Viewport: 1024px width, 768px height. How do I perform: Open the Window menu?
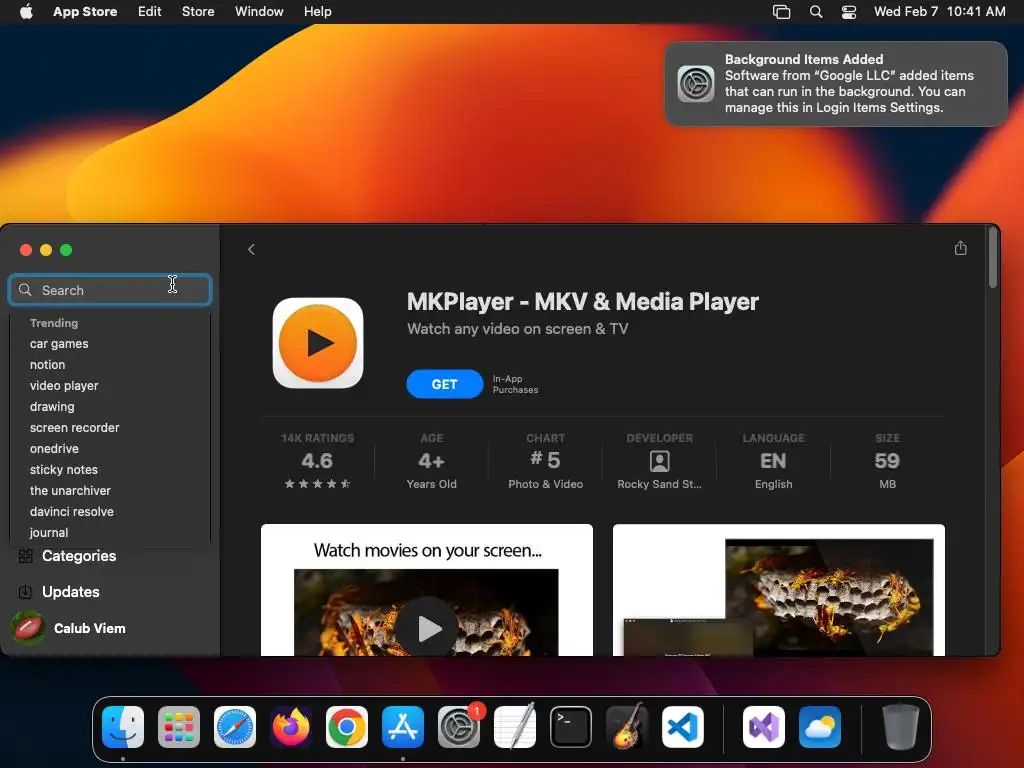click(259, 12)
